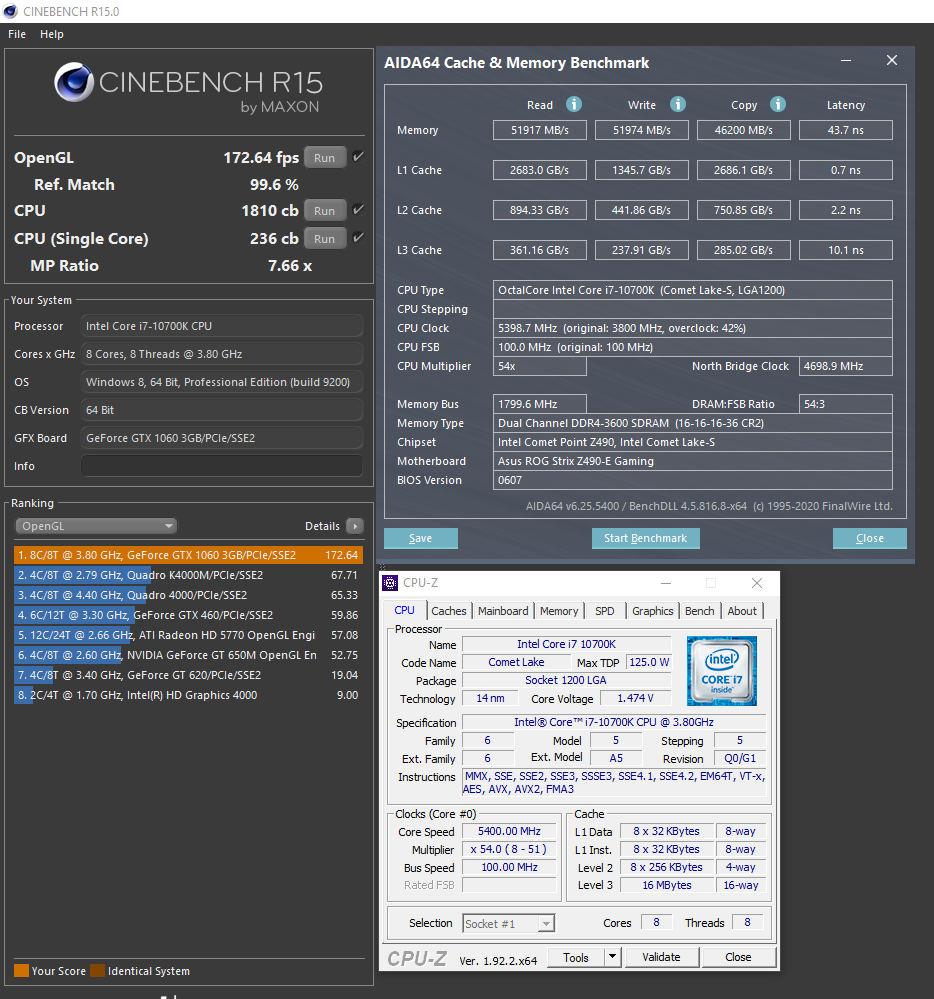Screen dimensions: 934x999
Task: Run the CPU Single Core benchmark
Action: [325, 238]
